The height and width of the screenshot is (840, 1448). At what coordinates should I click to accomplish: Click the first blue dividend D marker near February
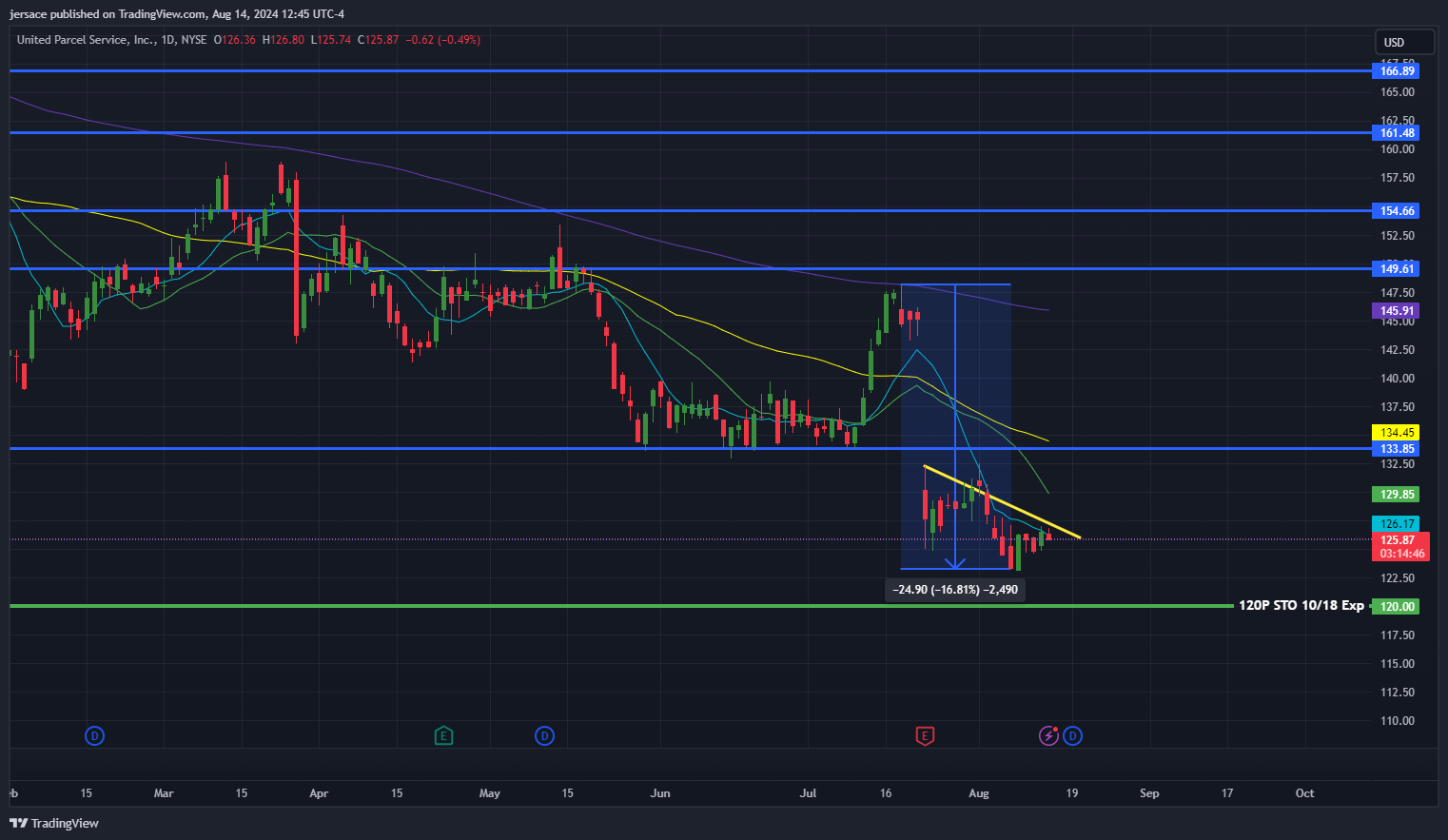pyautogui.click(x=94, y=735)
